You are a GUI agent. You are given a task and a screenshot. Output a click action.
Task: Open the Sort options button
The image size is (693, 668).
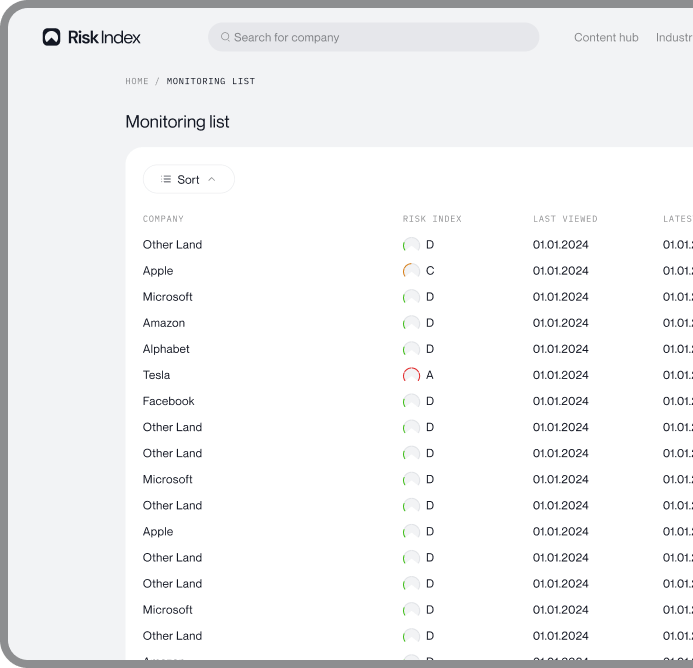coord(189,179)
